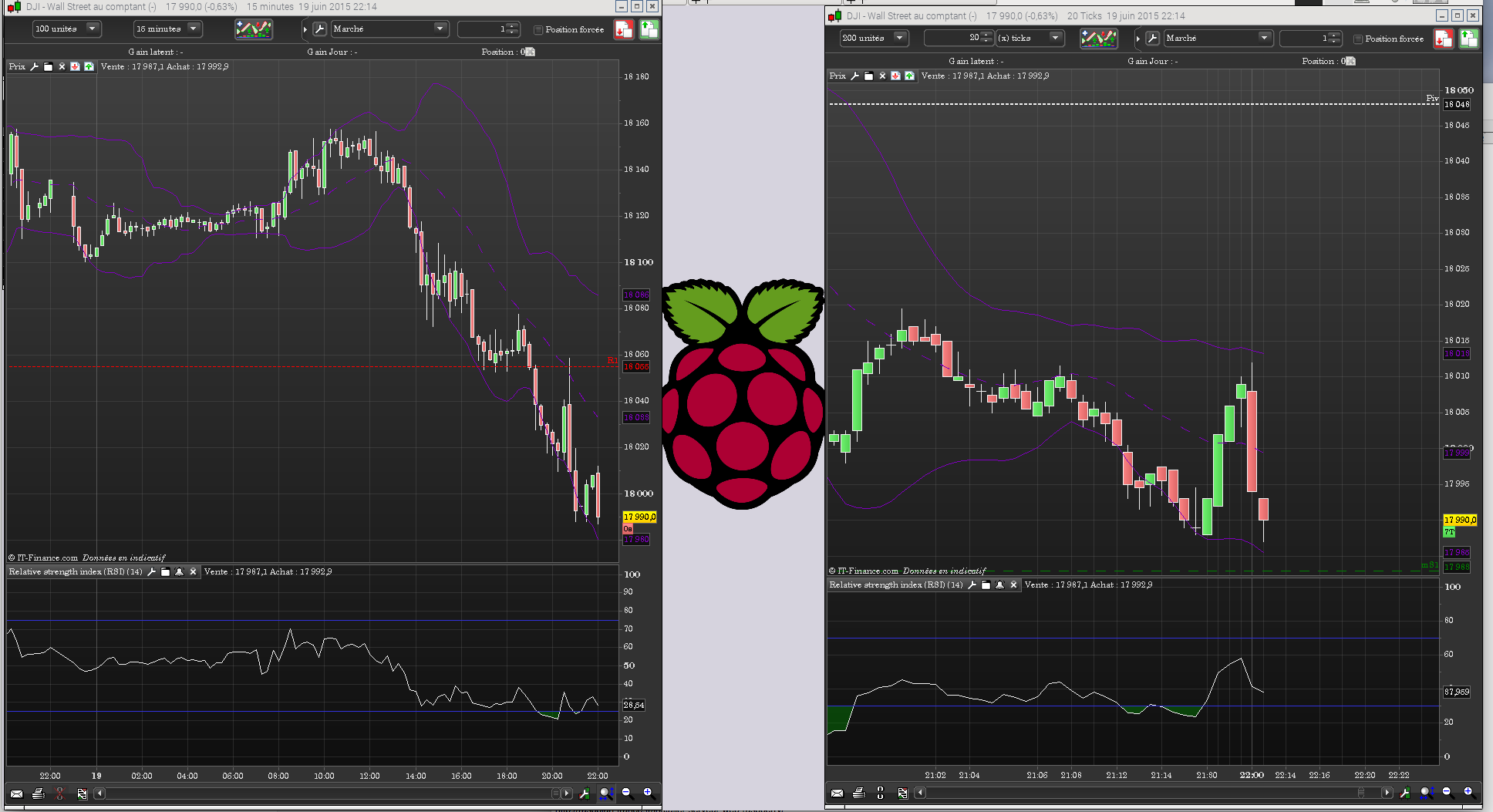
Task: Remove Prix panel with X in right chart
Action: (x=883, y=76)
